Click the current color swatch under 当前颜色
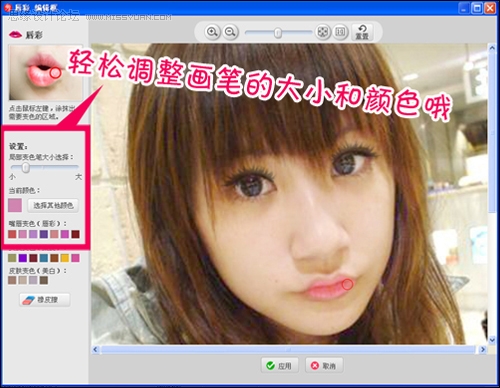This screenshot has height=388, width=500. point(15,205)
